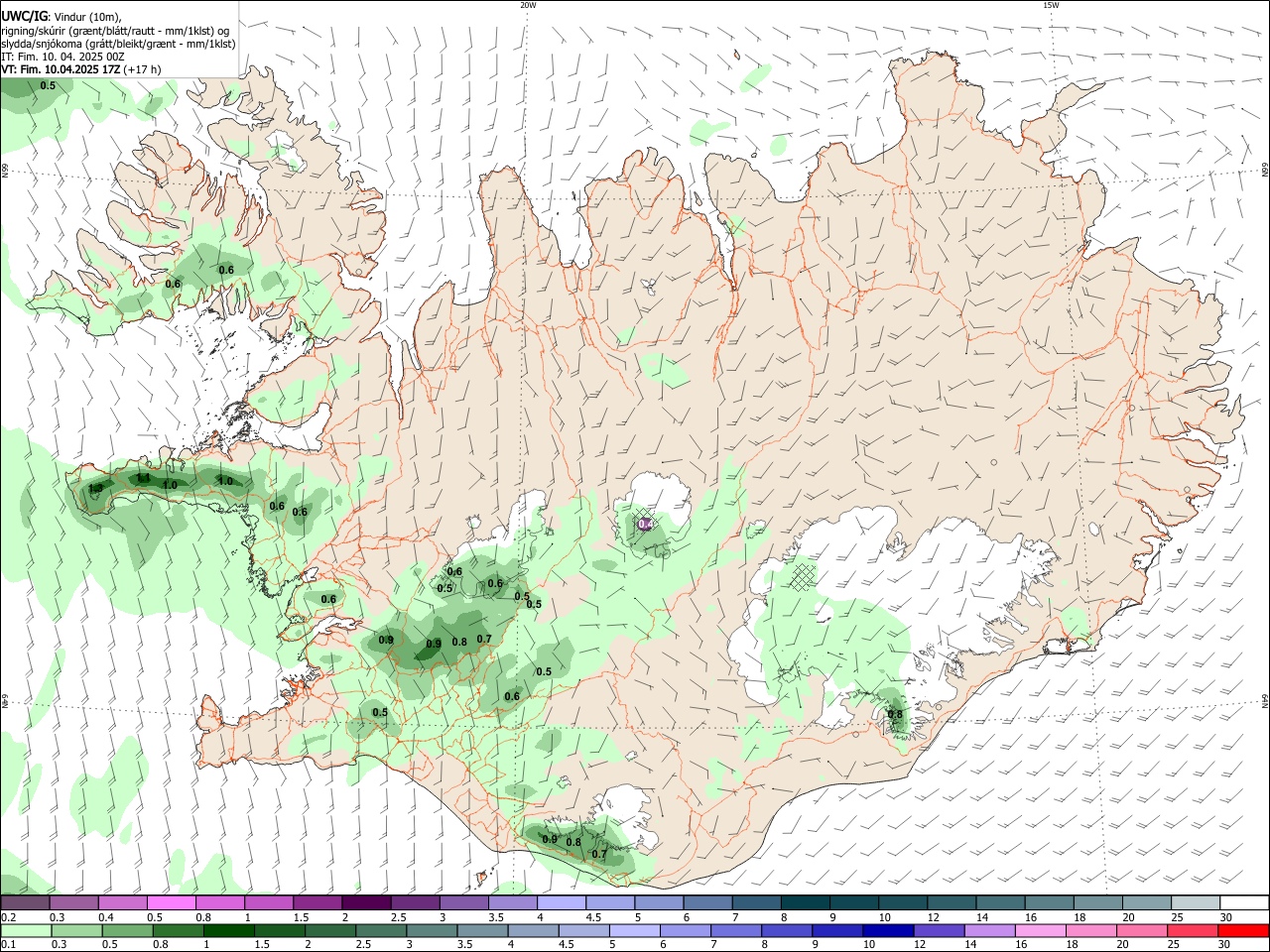1270x952 pixels.
Task: Choose the light lavender swatch between 4 and 4.5, purple row
Action: point(560,902)
